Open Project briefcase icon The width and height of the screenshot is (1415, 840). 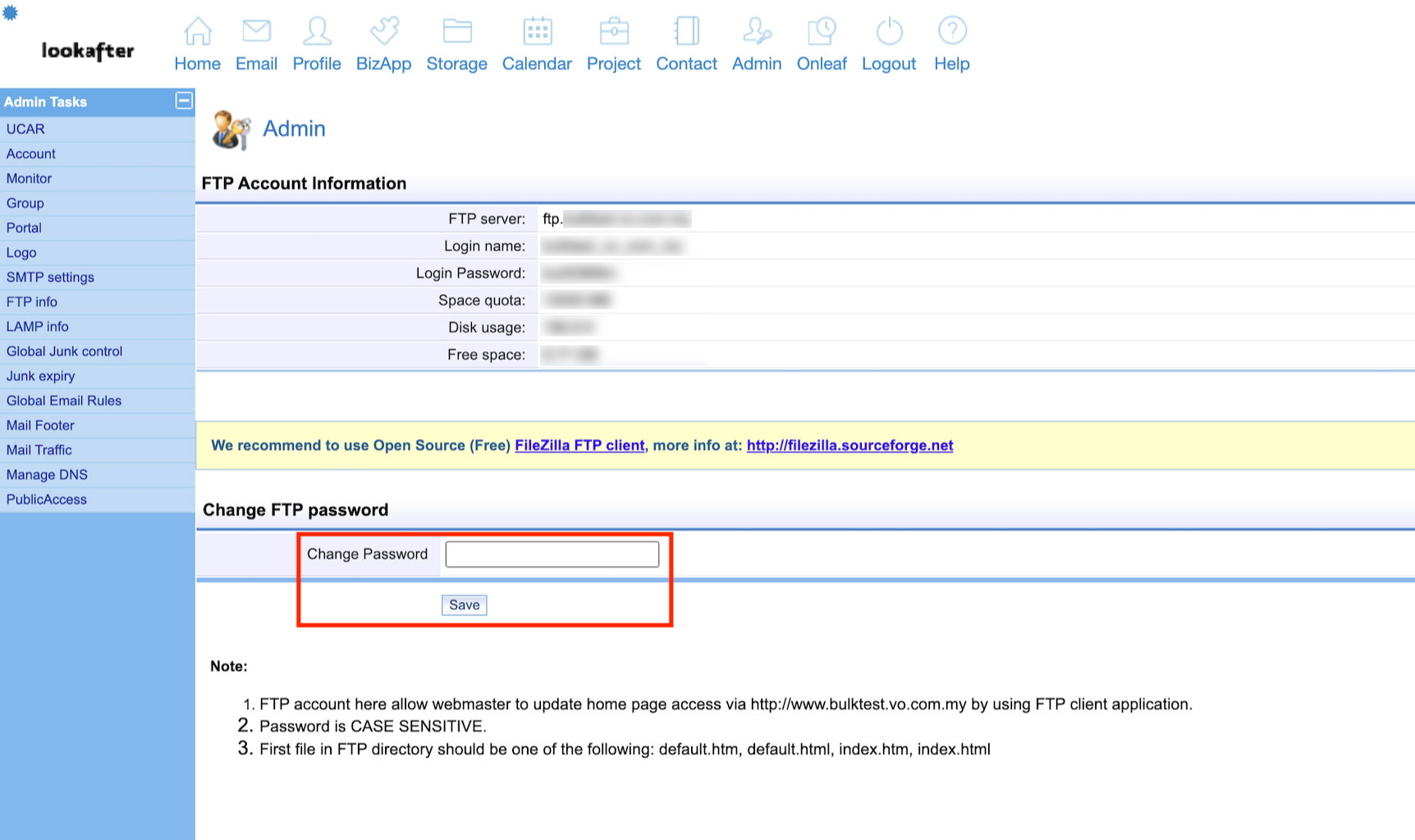(614, 31)
